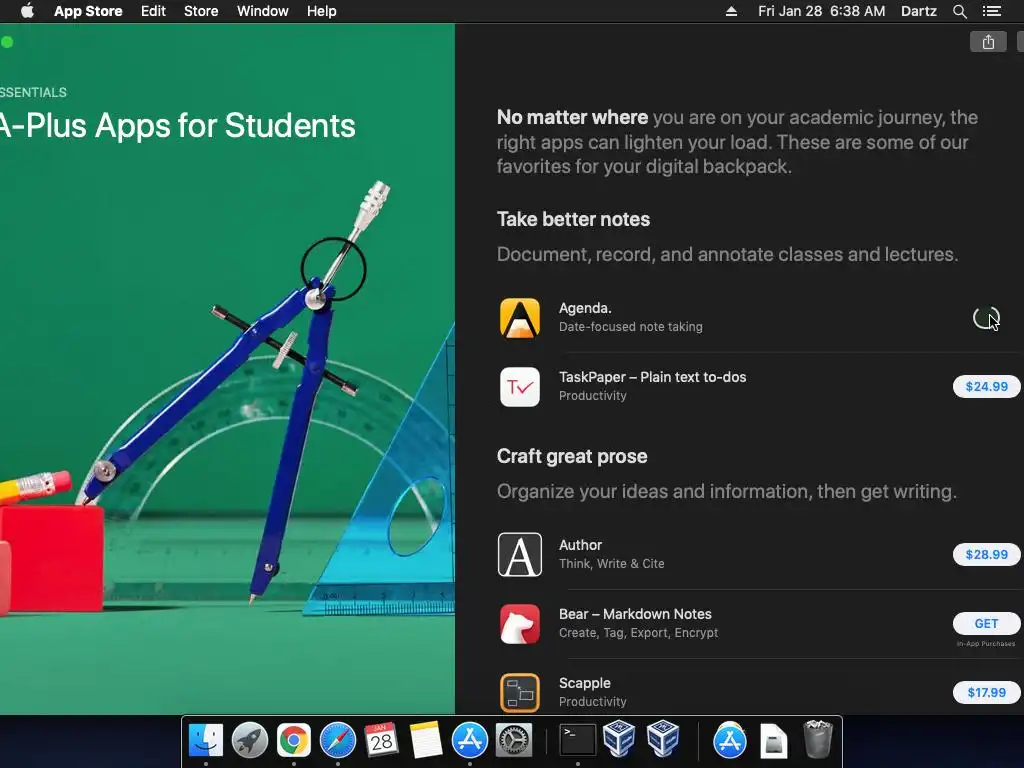Open the Dartz user menu
1024x768 pixels.
(919, 11)
